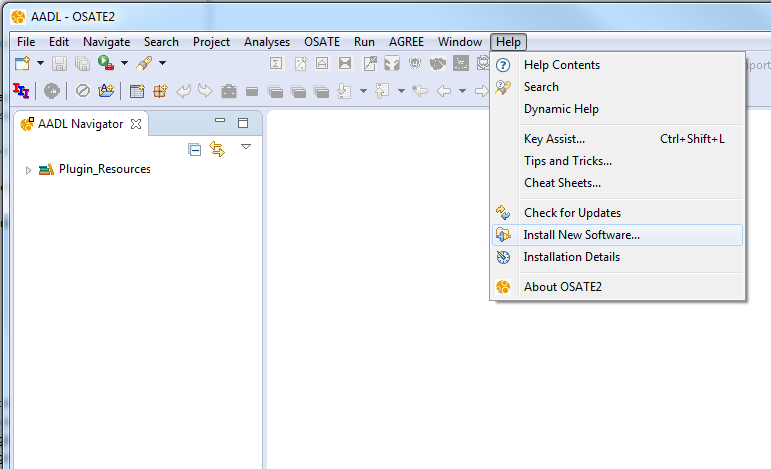Expand the Plugin_Resources tree node
771x469 pixels.
tap(28, 170)
